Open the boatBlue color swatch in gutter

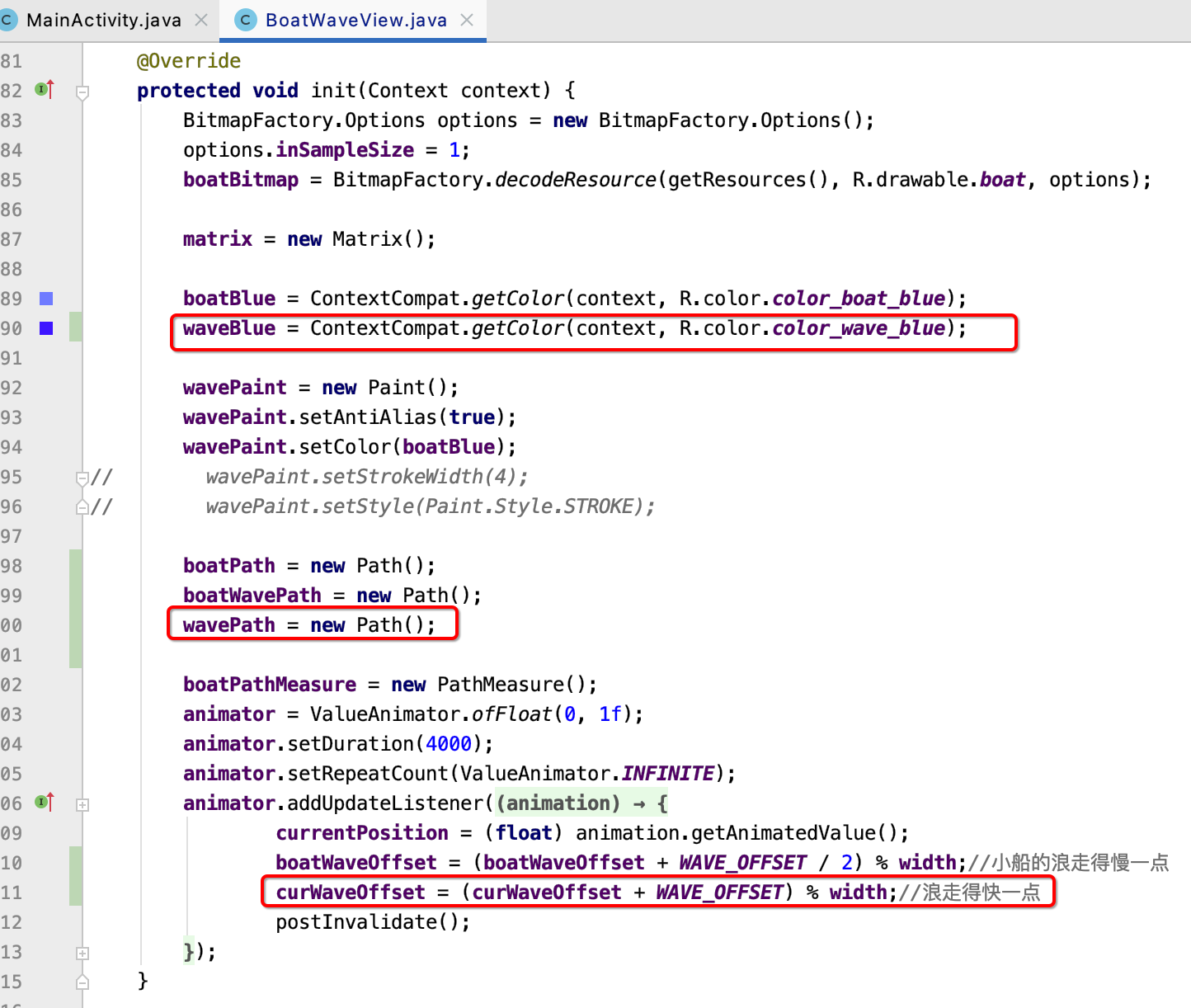(x=46, y=299)
